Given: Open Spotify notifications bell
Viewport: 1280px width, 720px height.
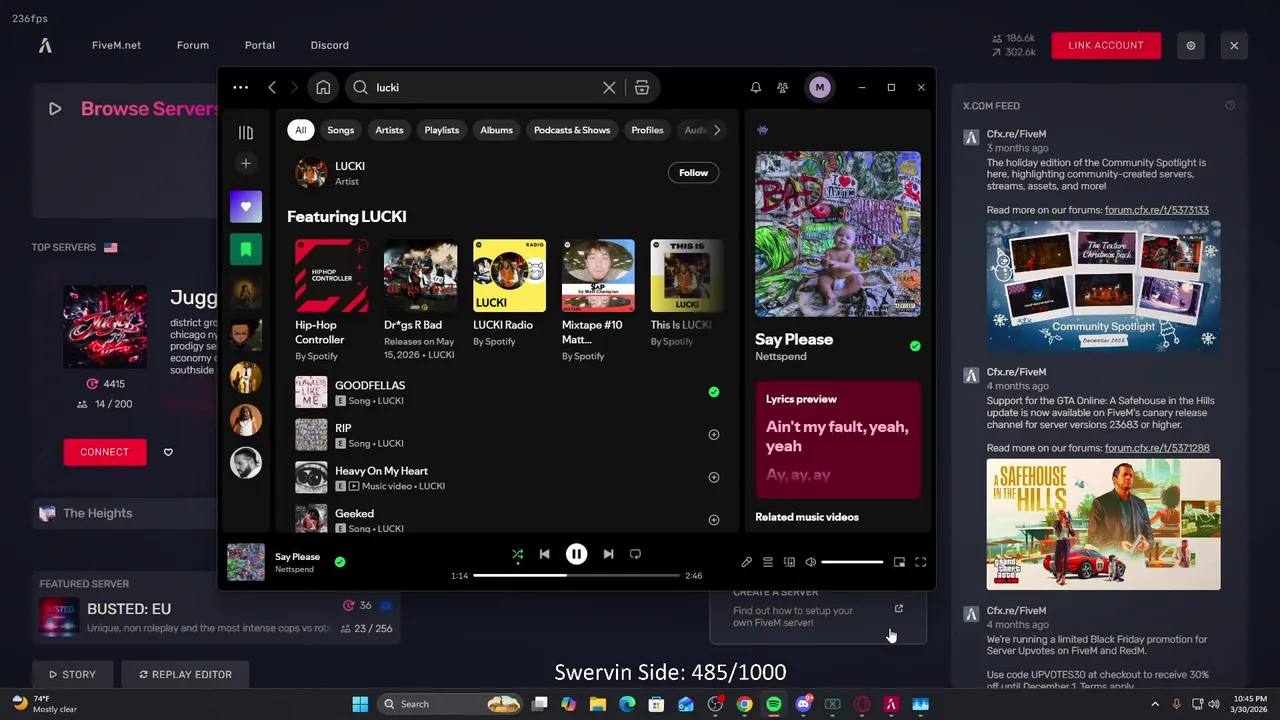Looking at the screenshot, I should pos(756,88).
